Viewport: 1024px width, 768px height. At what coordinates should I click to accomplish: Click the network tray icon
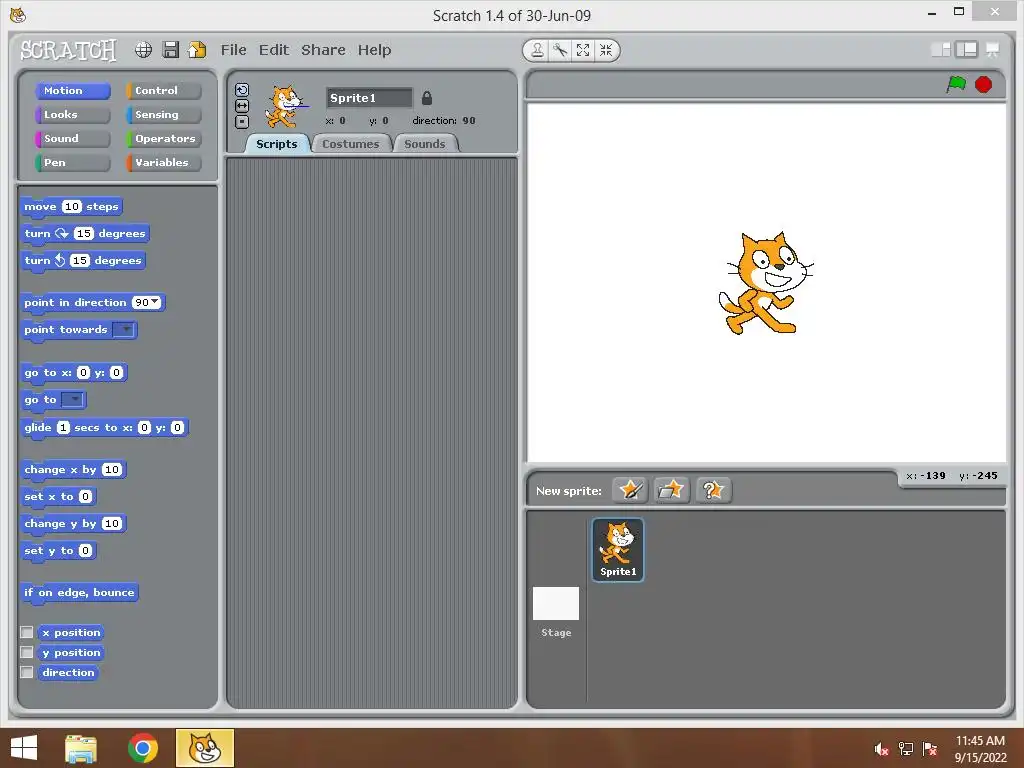[906, 749]
